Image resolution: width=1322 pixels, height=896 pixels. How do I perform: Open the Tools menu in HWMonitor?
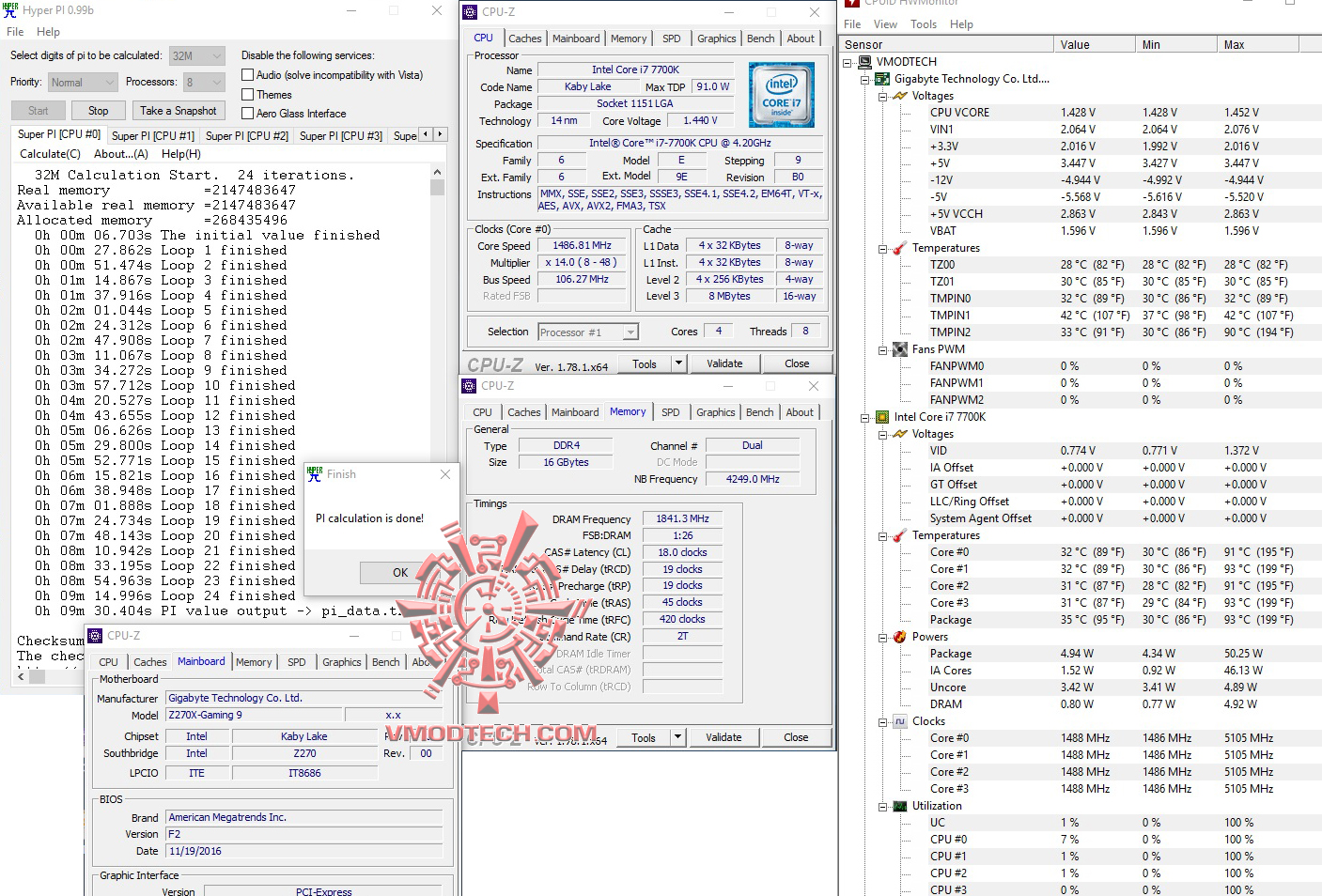pos(924,24)
